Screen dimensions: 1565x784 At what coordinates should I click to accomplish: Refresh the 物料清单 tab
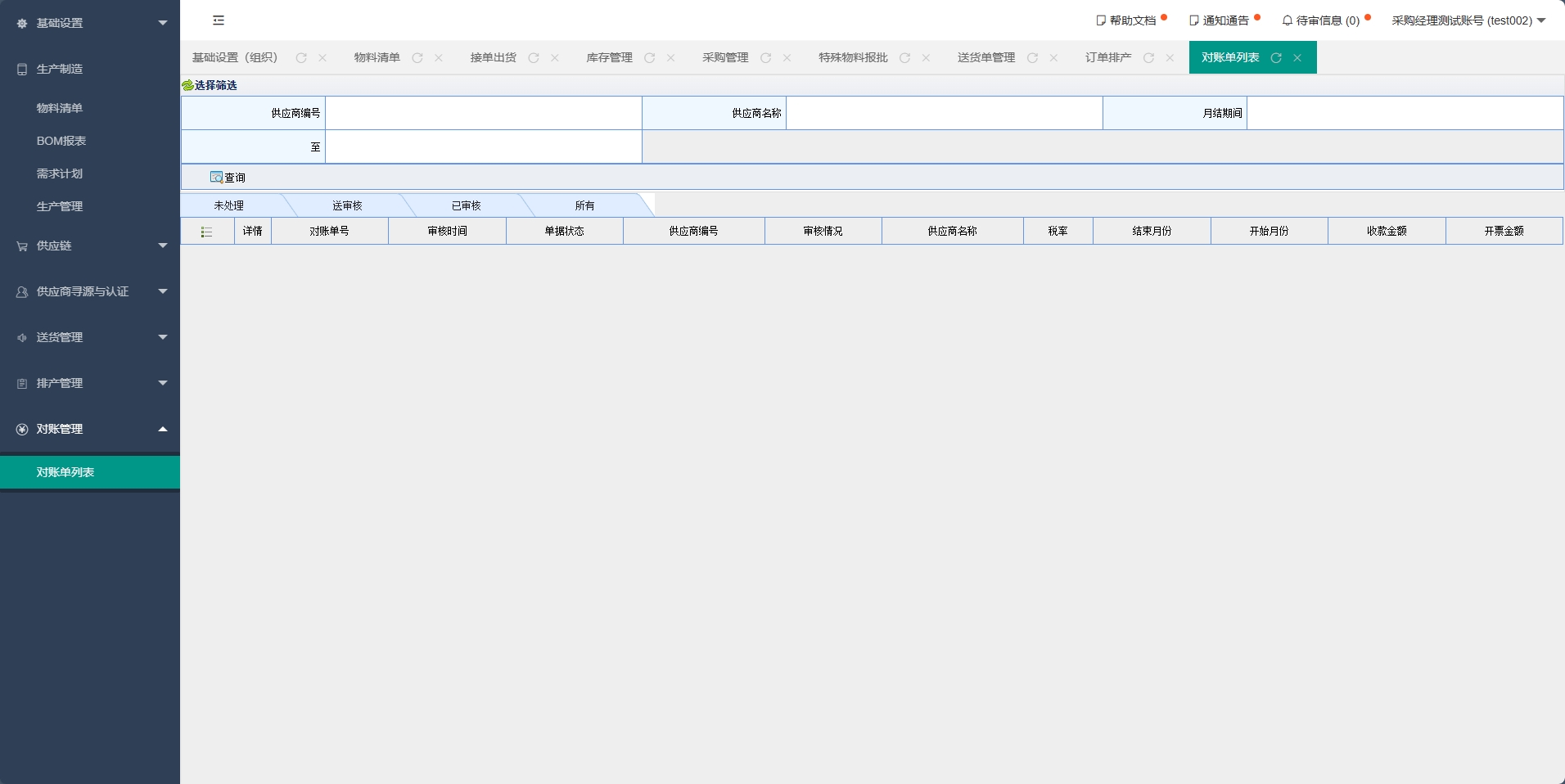click(417, 58)
